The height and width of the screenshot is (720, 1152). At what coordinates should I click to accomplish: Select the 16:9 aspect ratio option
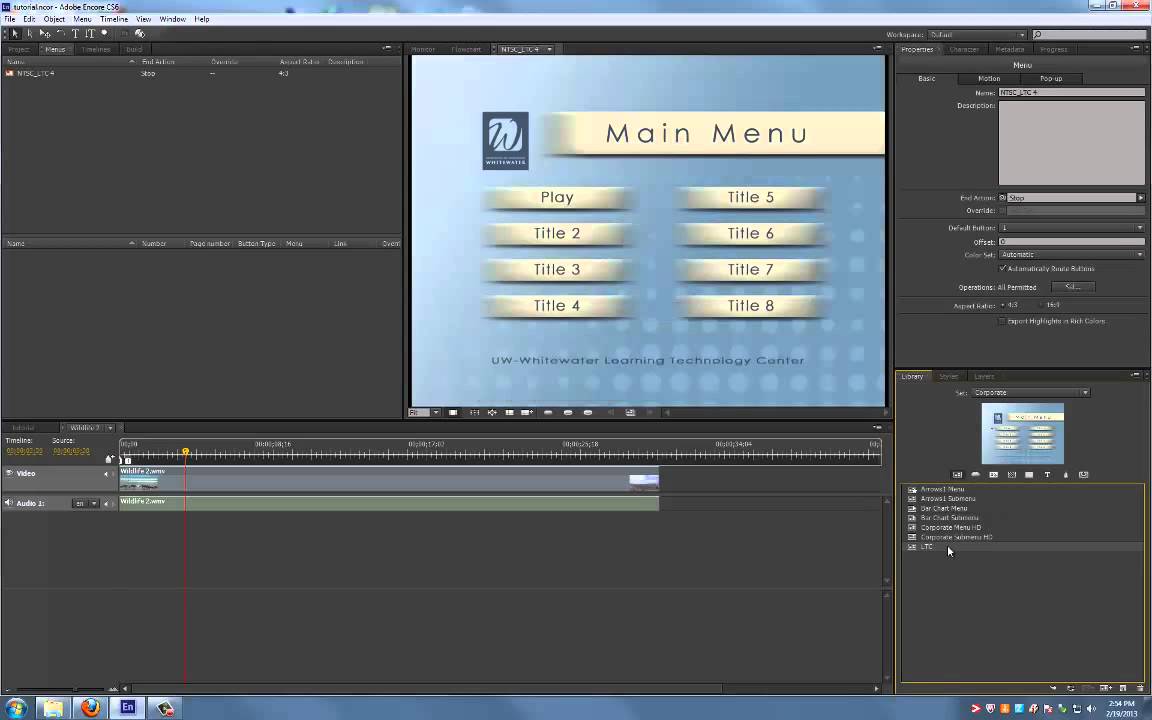point(1042,305)
